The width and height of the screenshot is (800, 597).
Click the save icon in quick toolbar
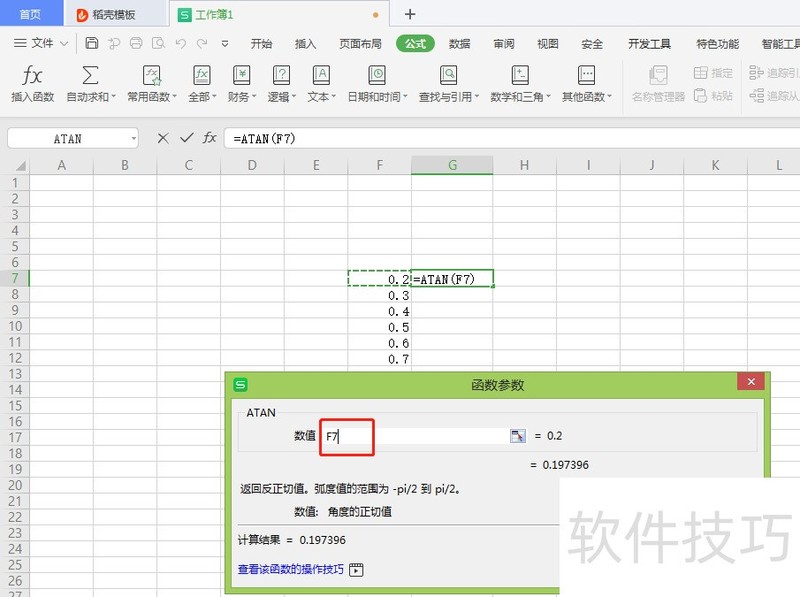coord(92,43)
